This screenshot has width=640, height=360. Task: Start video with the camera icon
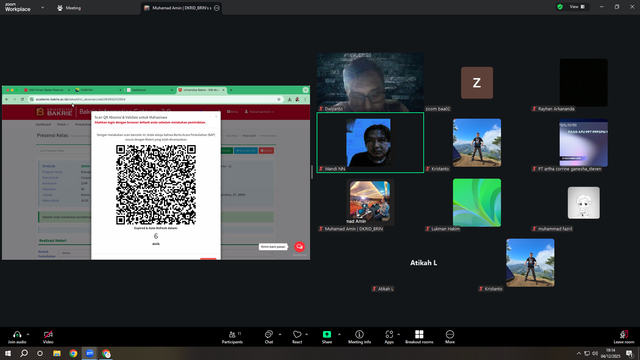coord(48,334)
